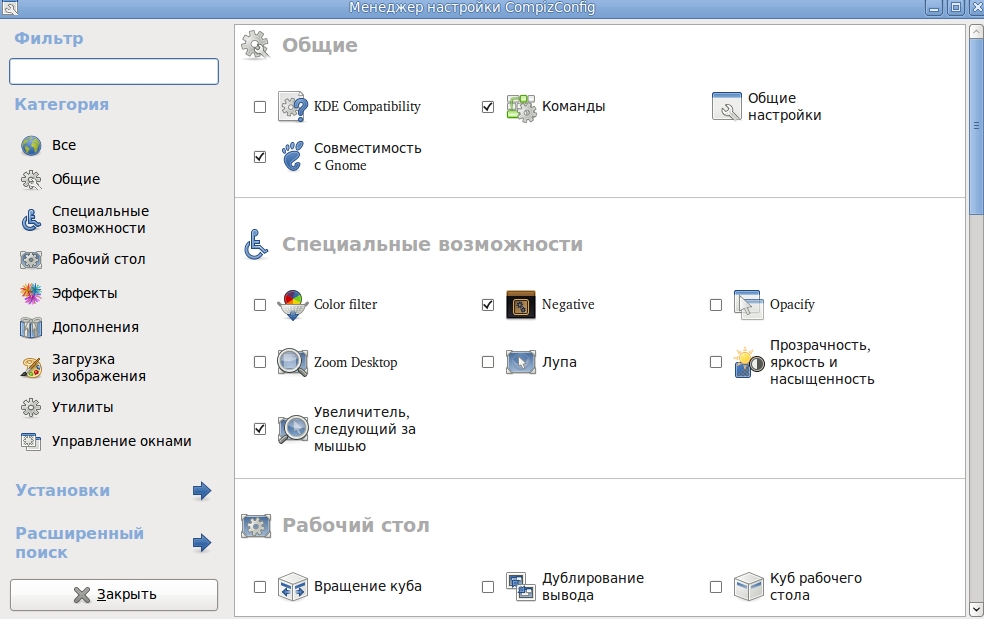Expand Установки with the blue arrow
Viewport: 984px width, 619px height.
pos(201,491)
